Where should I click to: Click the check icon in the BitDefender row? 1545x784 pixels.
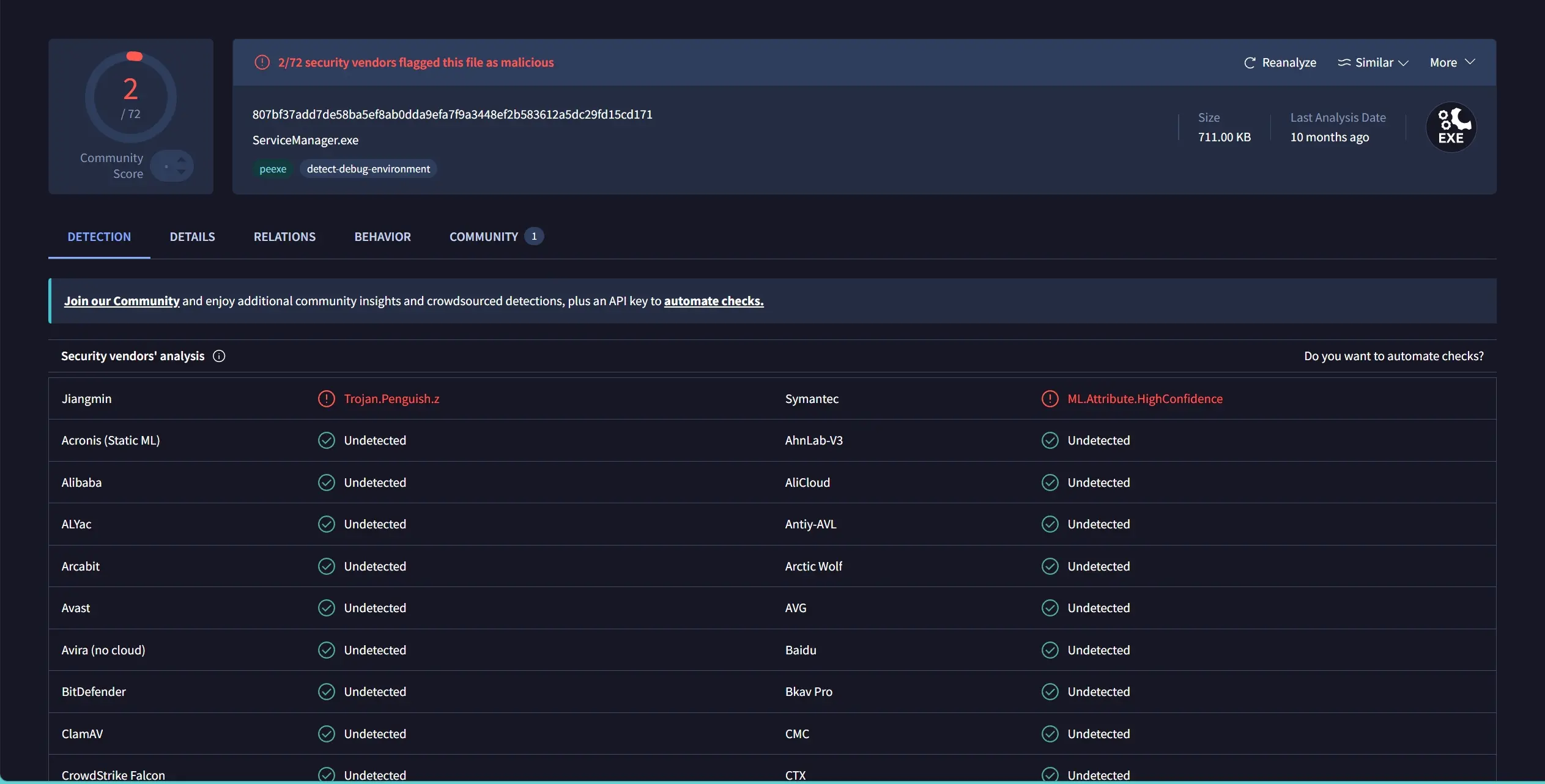pos(327,692)
